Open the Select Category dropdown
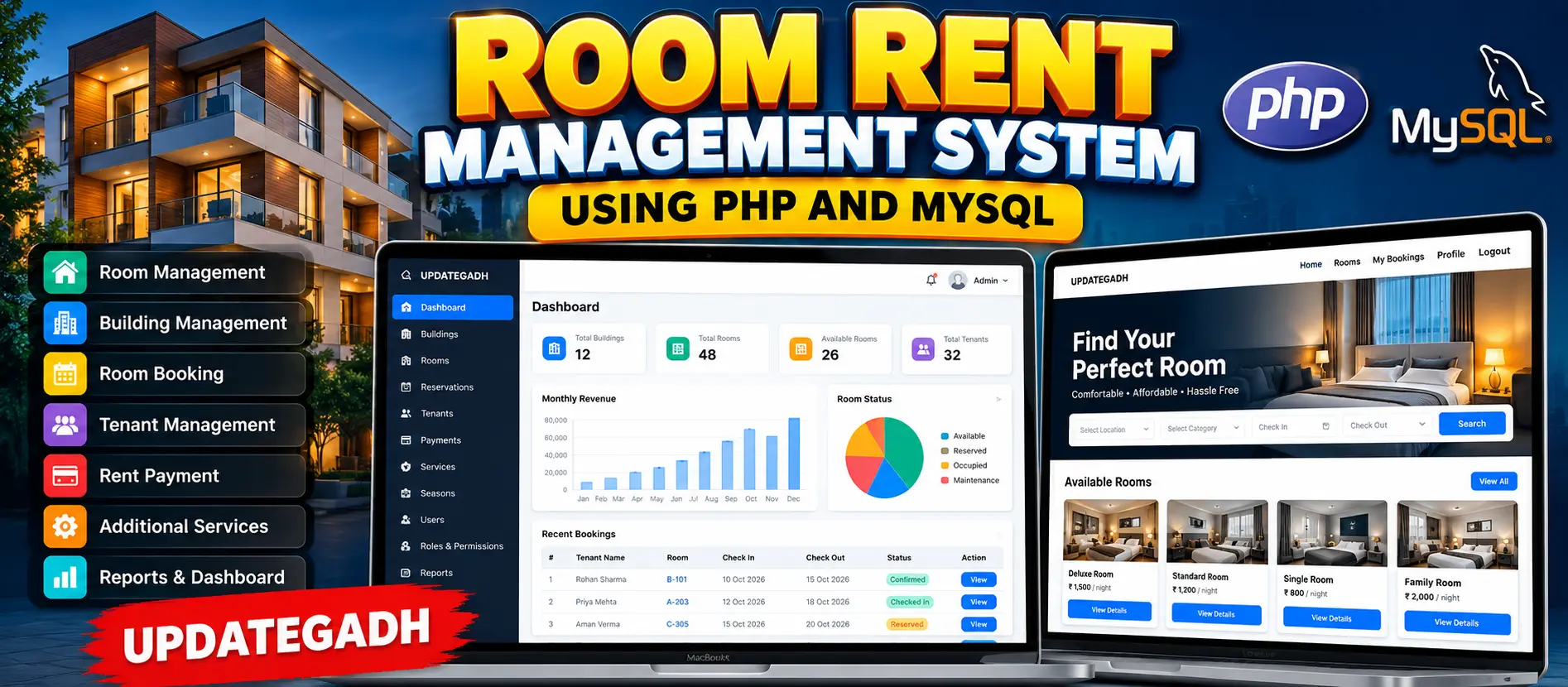This screenshot has width=1568, height=687. [1203, 428]
